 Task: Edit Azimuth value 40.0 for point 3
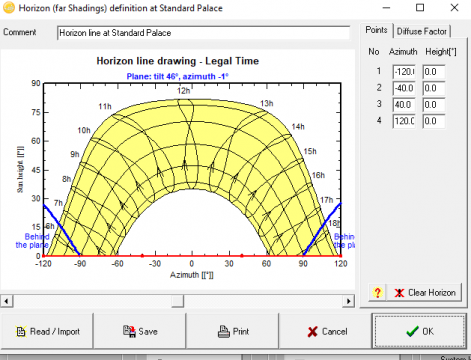(x=404, y=105)
